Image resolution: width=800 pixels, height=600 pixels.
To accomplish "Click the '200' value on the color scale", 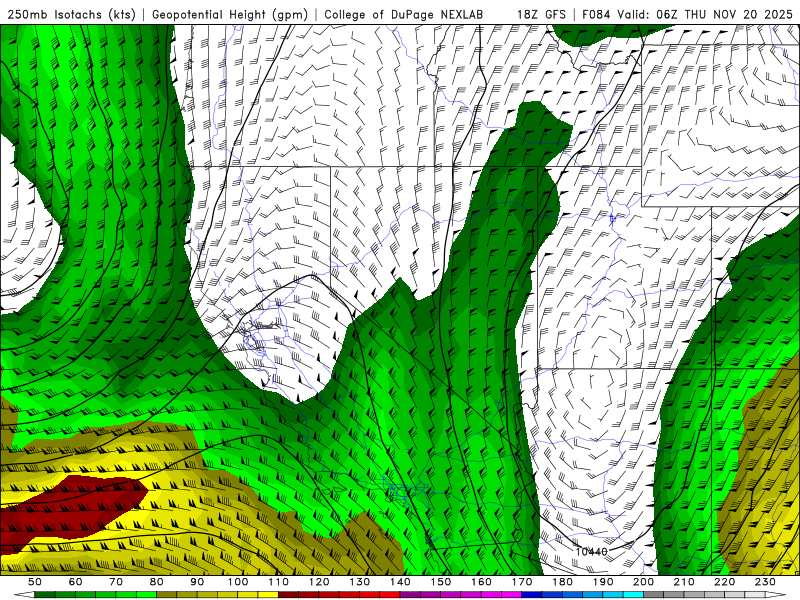I will tap(644, 582).
